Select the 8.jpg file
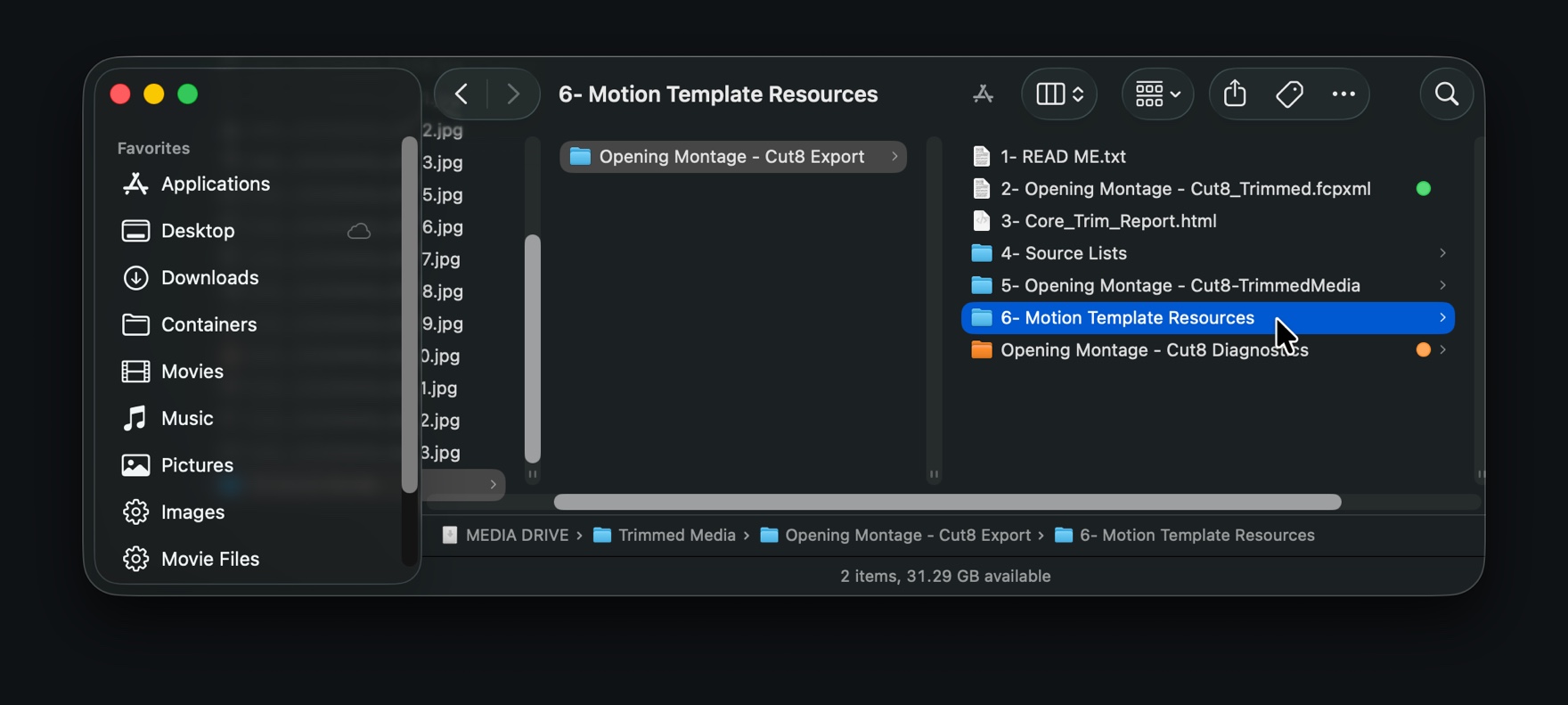This screenshot has height=705, width=1568. point(443,291)
